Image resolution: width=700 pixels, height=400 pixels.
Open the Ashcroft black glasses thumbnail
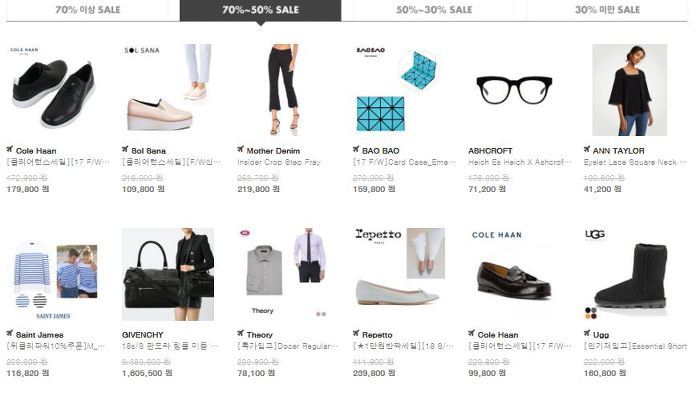[514, 90]
